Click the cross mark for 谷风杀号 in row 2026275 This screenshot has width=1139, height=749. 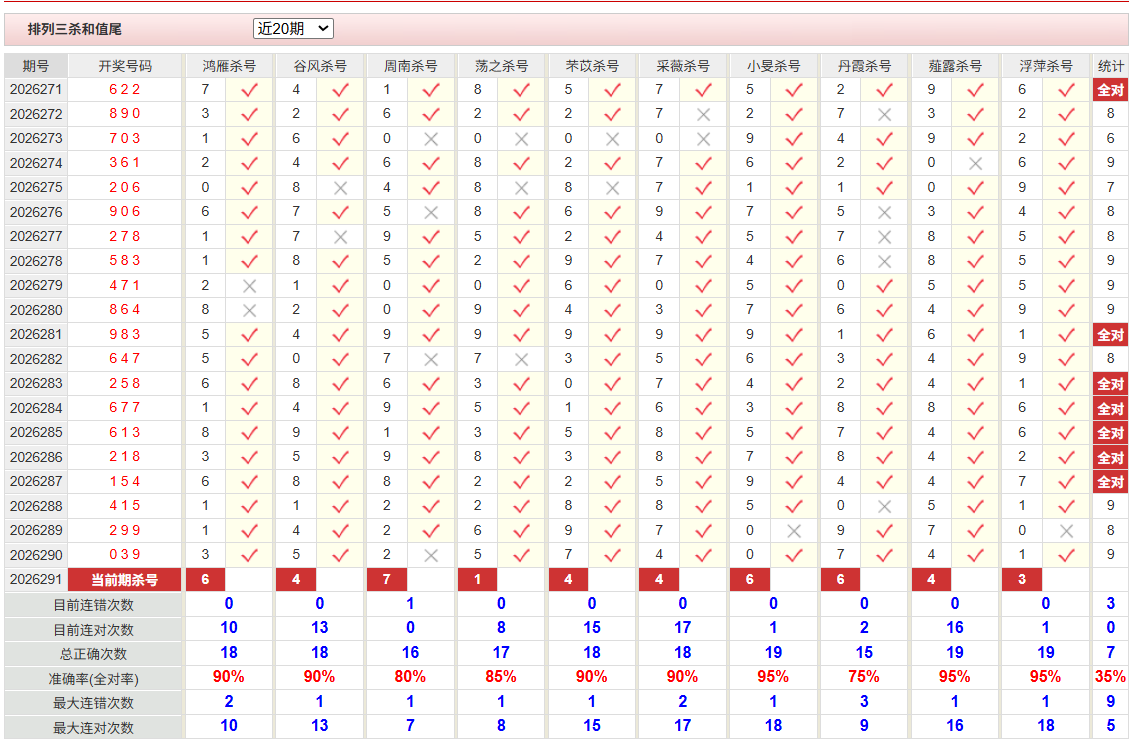tap(340, 188)
